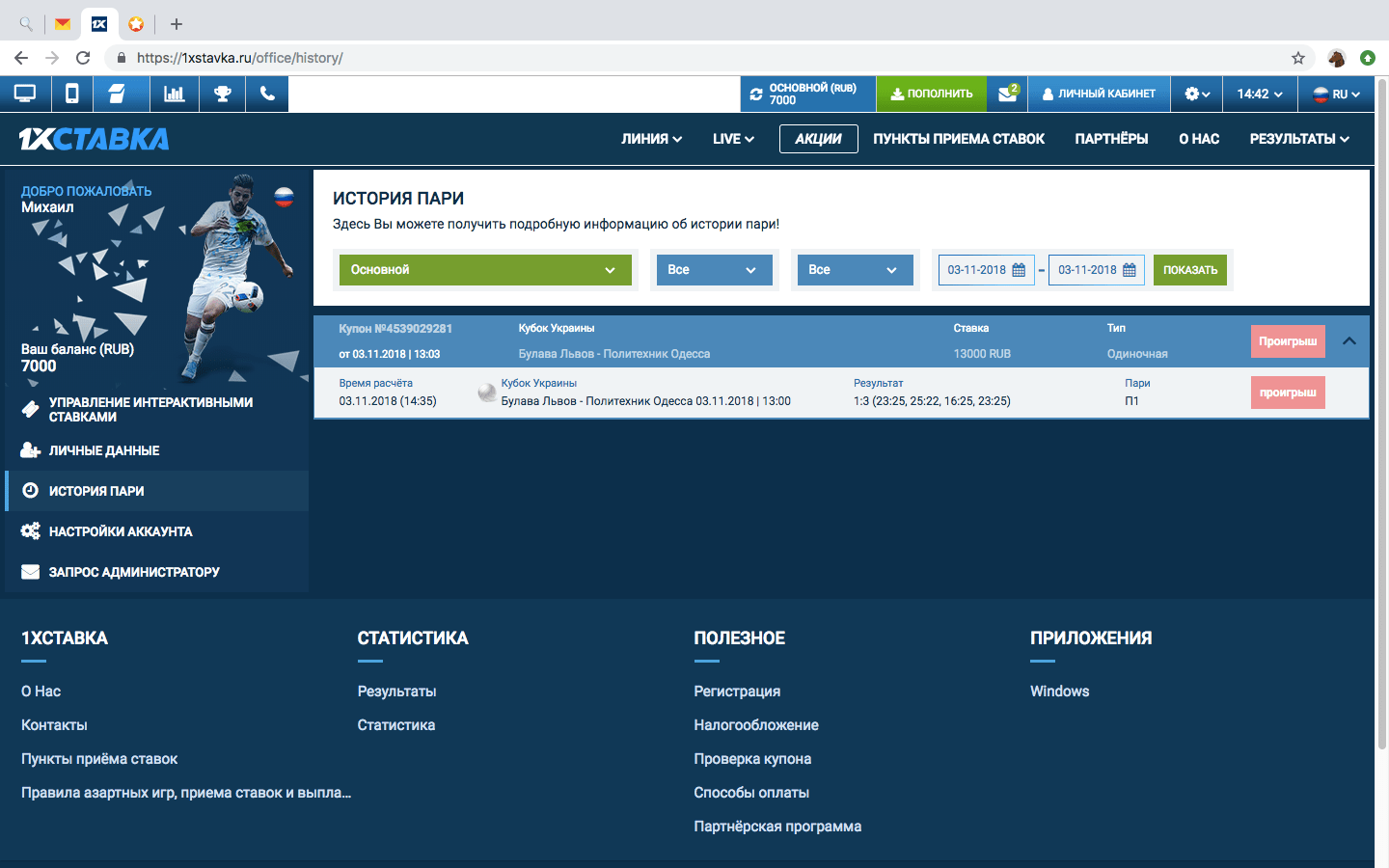Click the calendar icon in the end date field
The height and width of the screenshot is (868, 1389).
1130,270
